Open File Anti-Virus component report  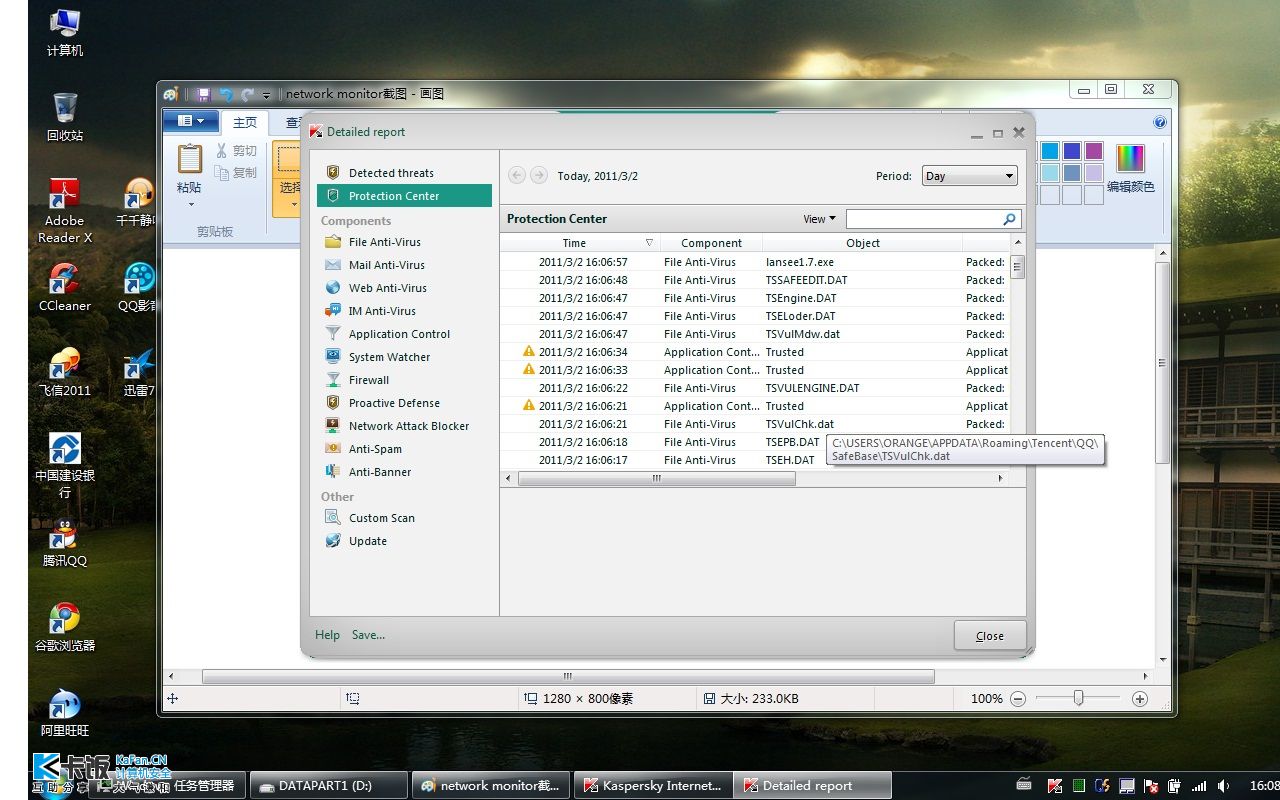(x=384, y=242)
